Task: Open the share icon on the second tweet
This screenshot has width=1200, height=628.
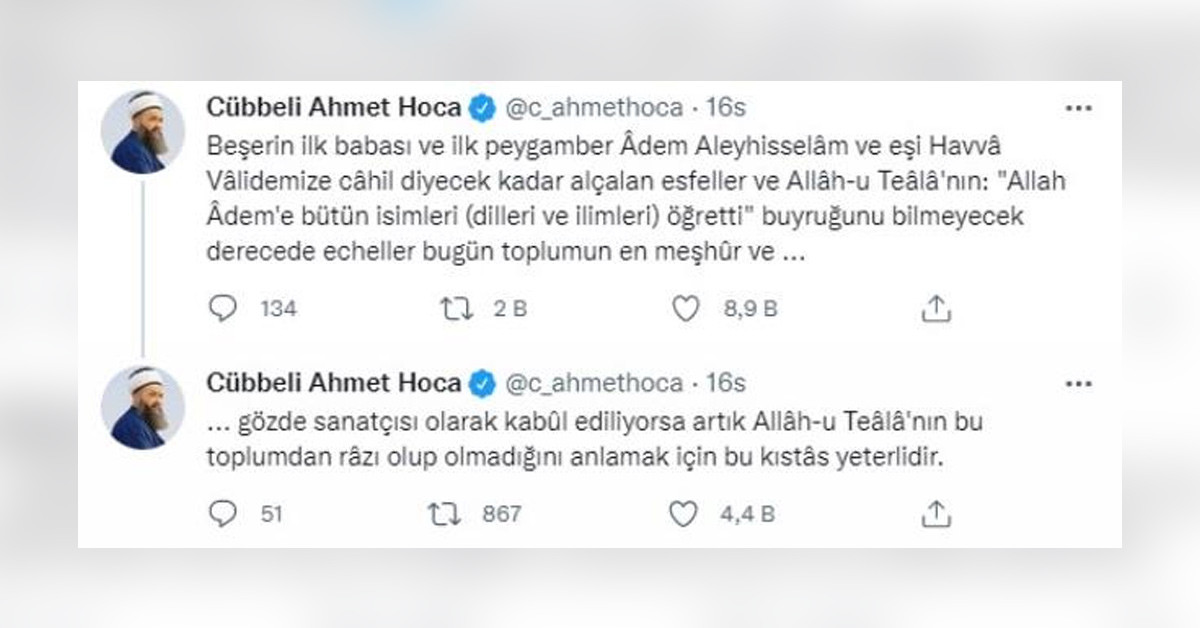Action: (938, 514)
